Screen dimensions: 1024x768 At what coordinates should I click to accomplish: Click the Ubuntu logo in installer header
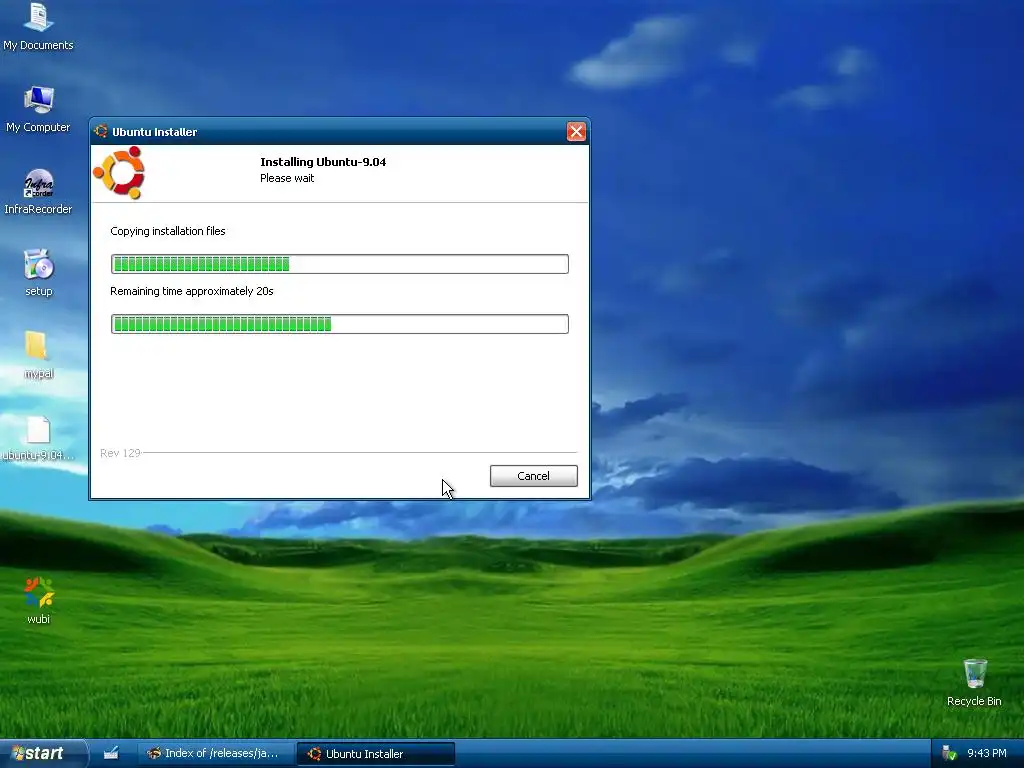tap(119, 172)
